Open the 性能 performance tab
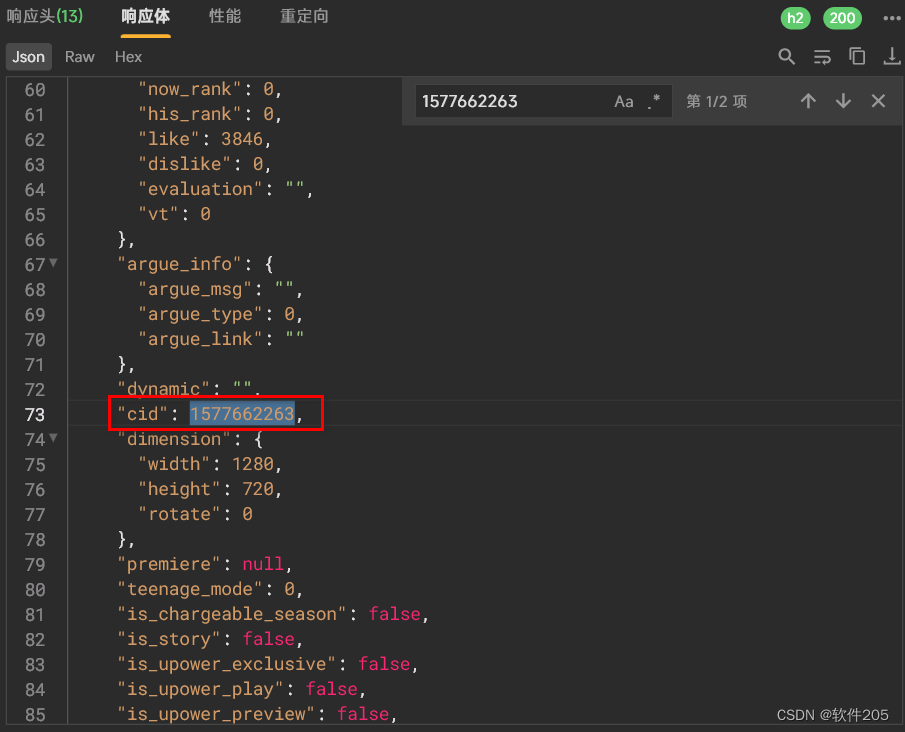The height and width of the screenshot is (732, 905). (x=225, y=17)
